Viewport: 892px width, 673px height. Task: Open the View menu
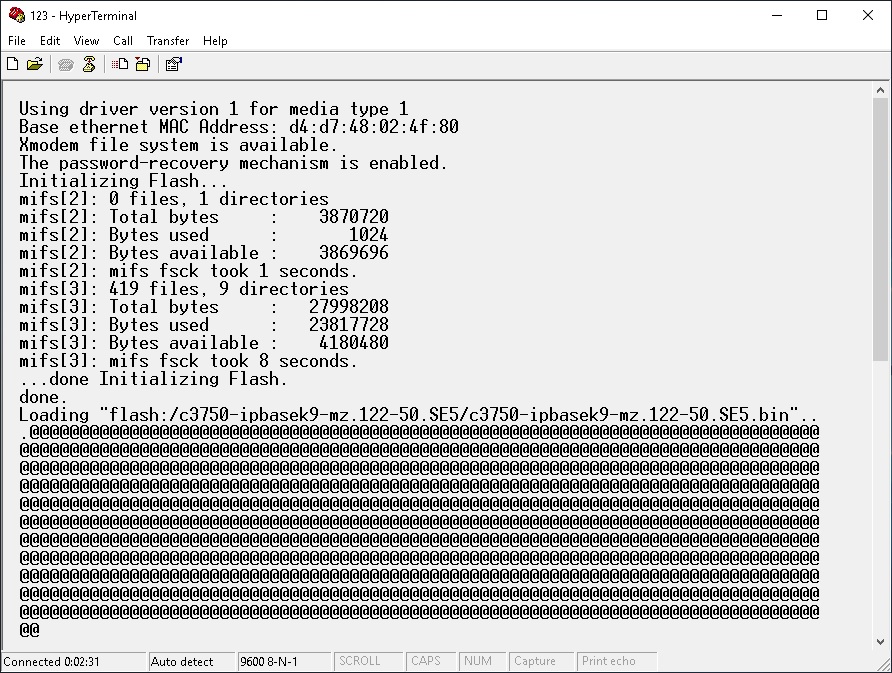86,41
